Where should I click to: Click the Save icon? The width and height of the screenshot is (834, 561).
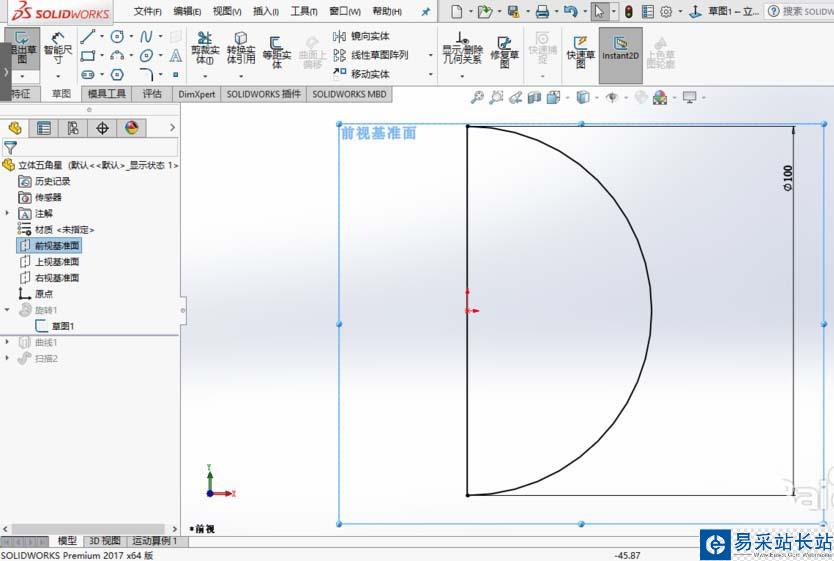(513, 11)
